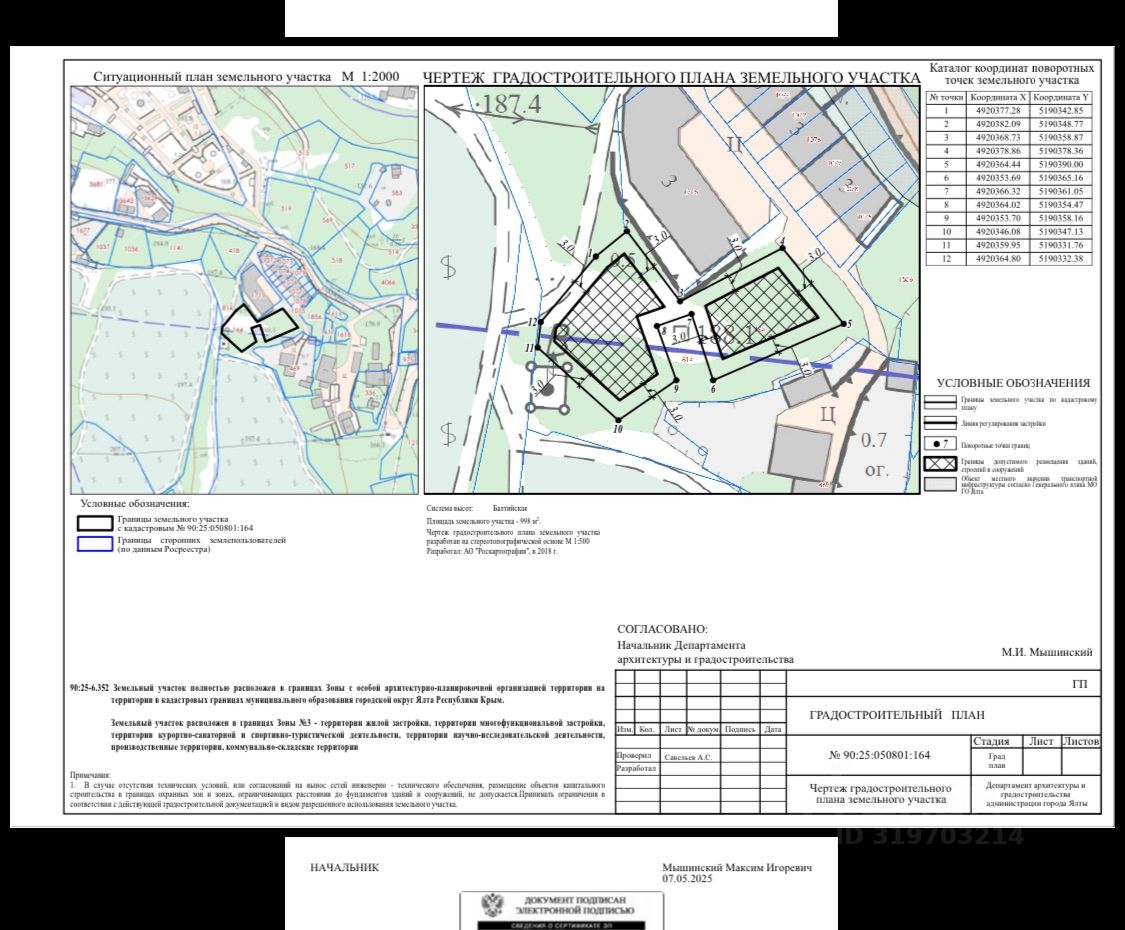The width and height of the screenshot is (1125, 930).
Task: Click the 'Листов' cell in title block
Action: coord(1081,741)
